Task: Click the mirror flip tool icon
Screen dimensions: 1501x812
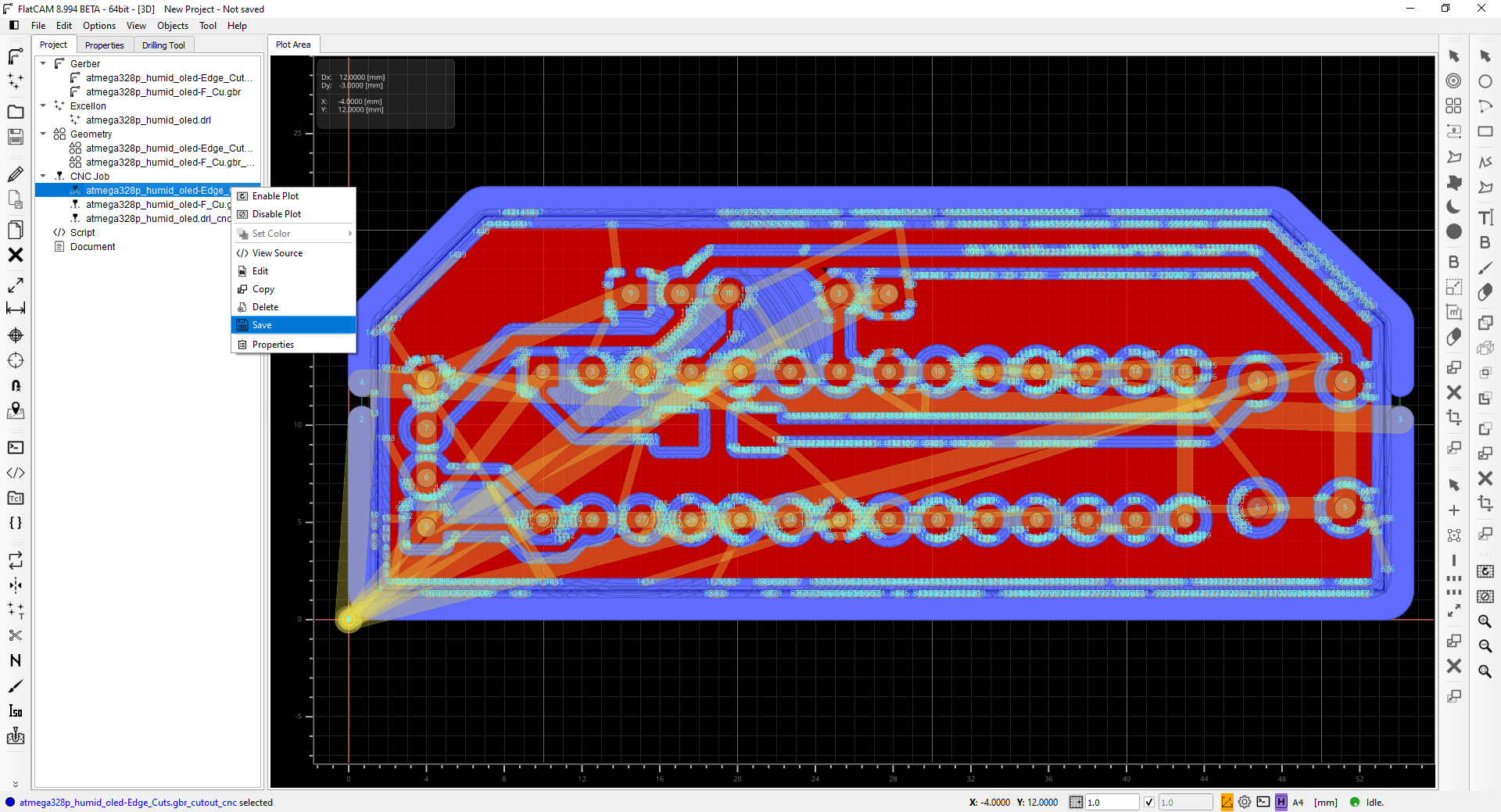Action: pos(16,585)
